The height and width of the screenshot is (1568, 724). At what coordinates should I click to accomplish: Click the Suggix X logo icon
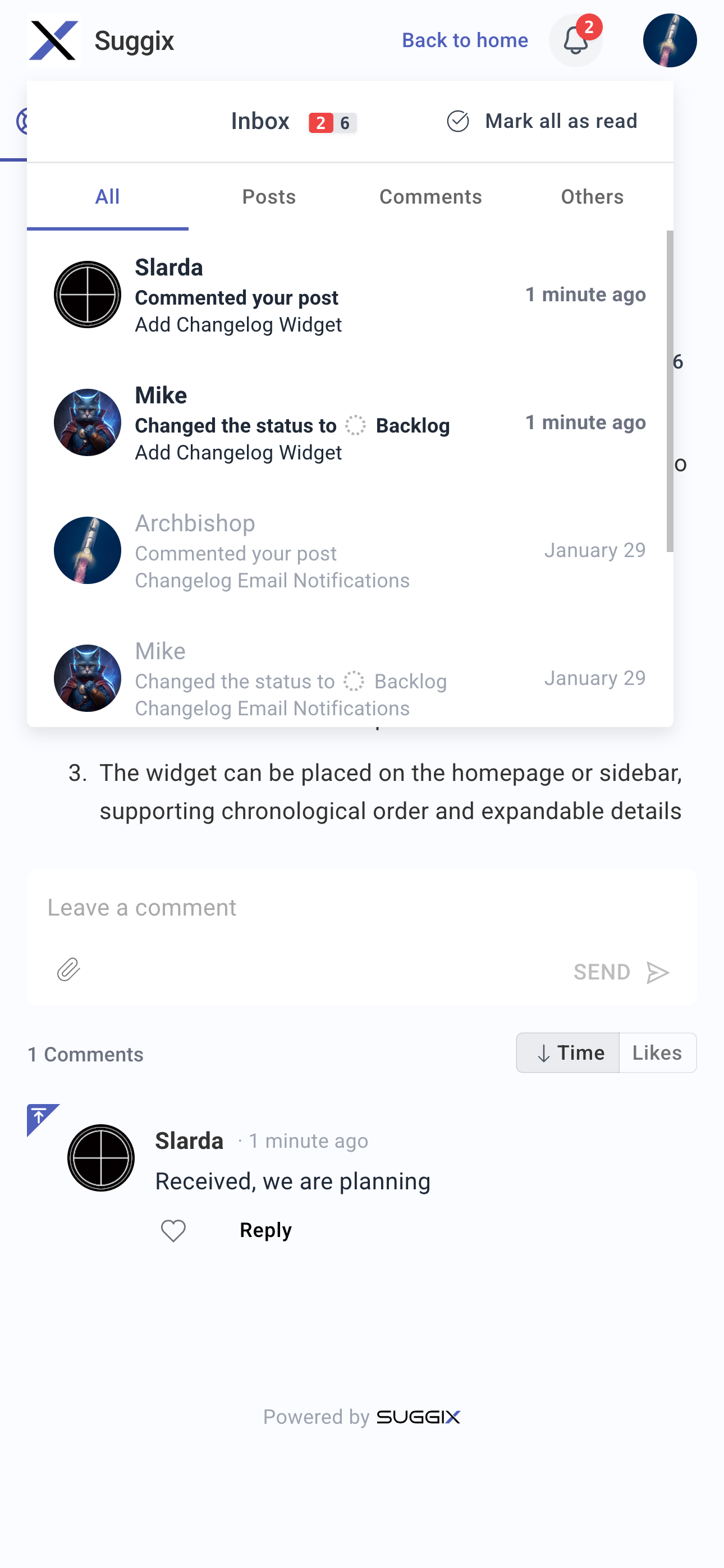(x=53, y=40)
